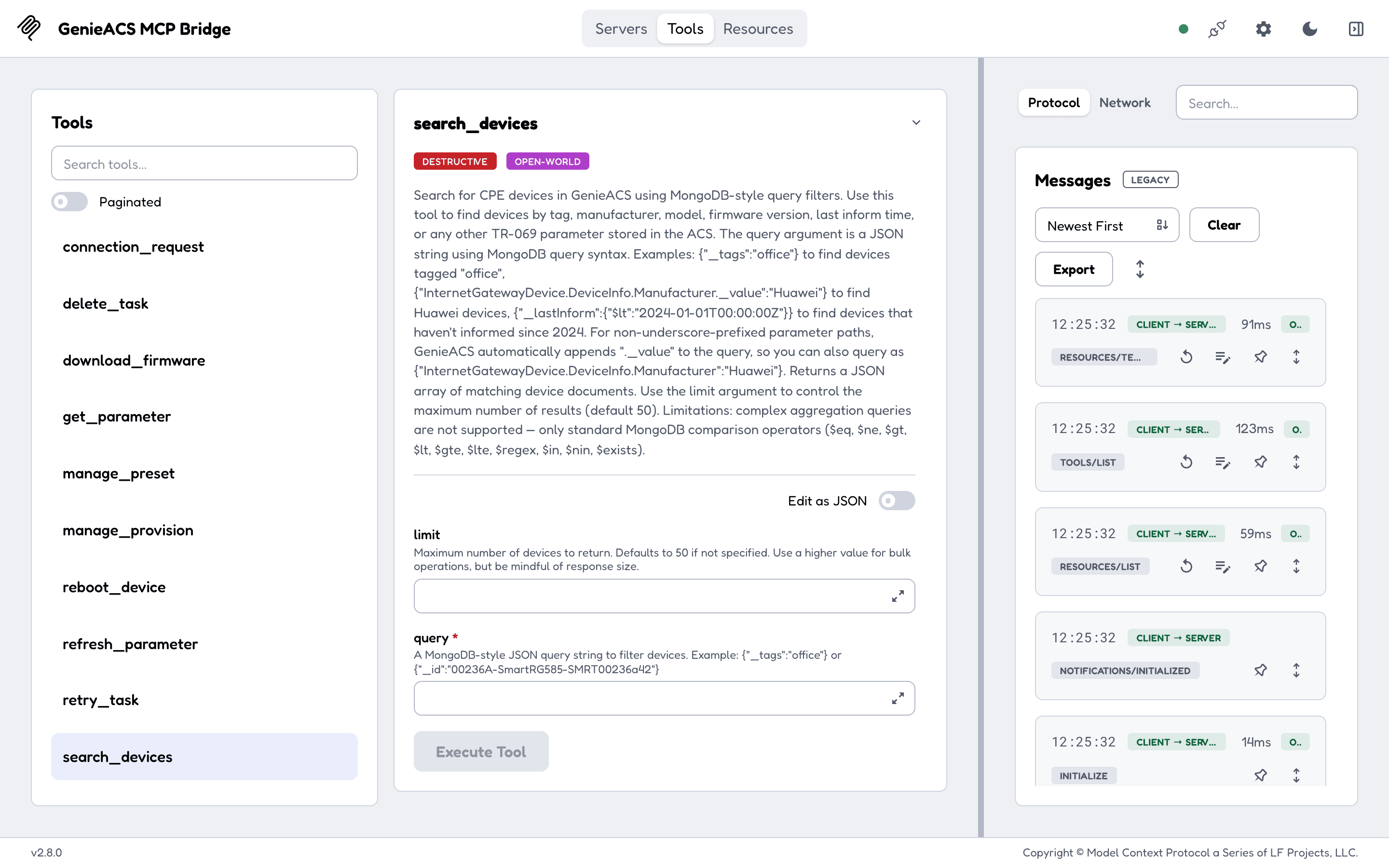Click the Export button
1389x868 pixels.
[x=1073, y=269]
